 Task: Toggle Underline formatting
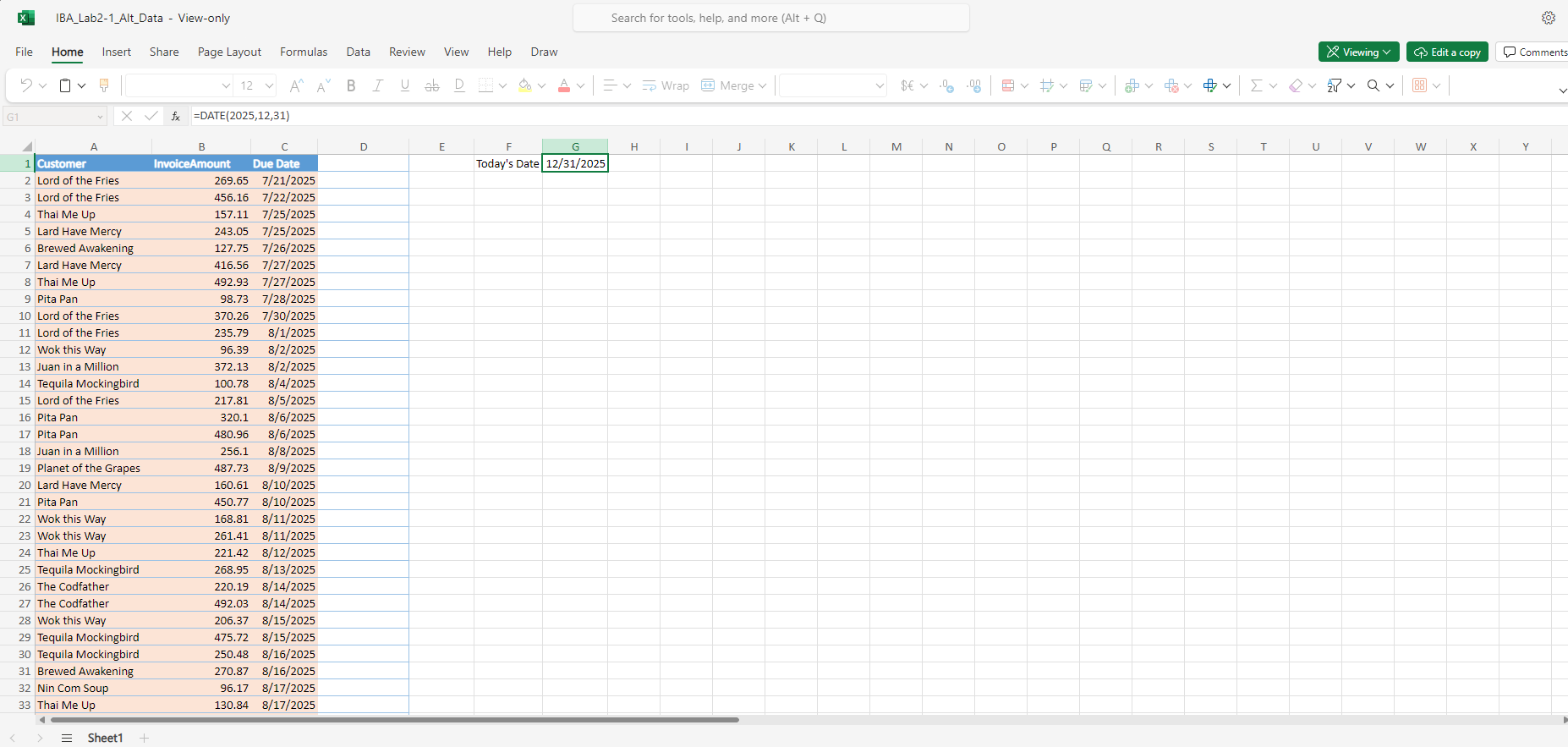[x=405, y=85]
